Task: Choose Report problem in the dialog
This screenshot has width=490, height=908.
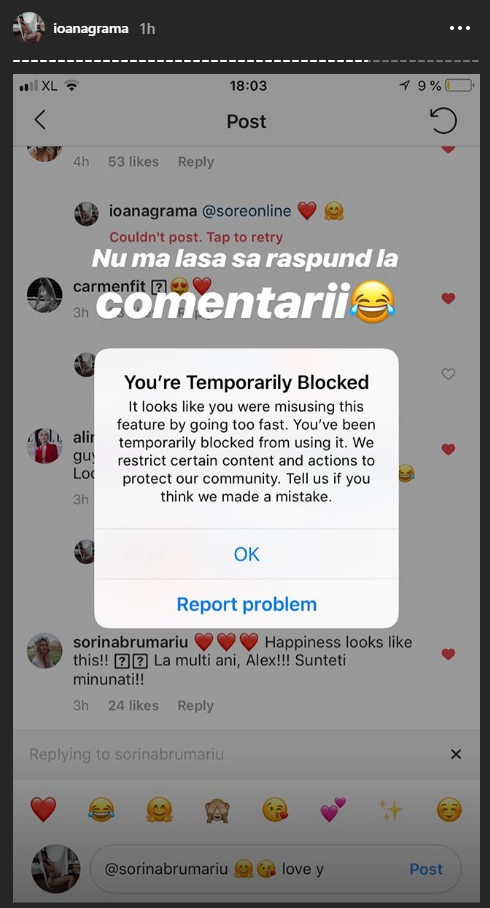Action: pyautogui.click(x=246, y=604)
